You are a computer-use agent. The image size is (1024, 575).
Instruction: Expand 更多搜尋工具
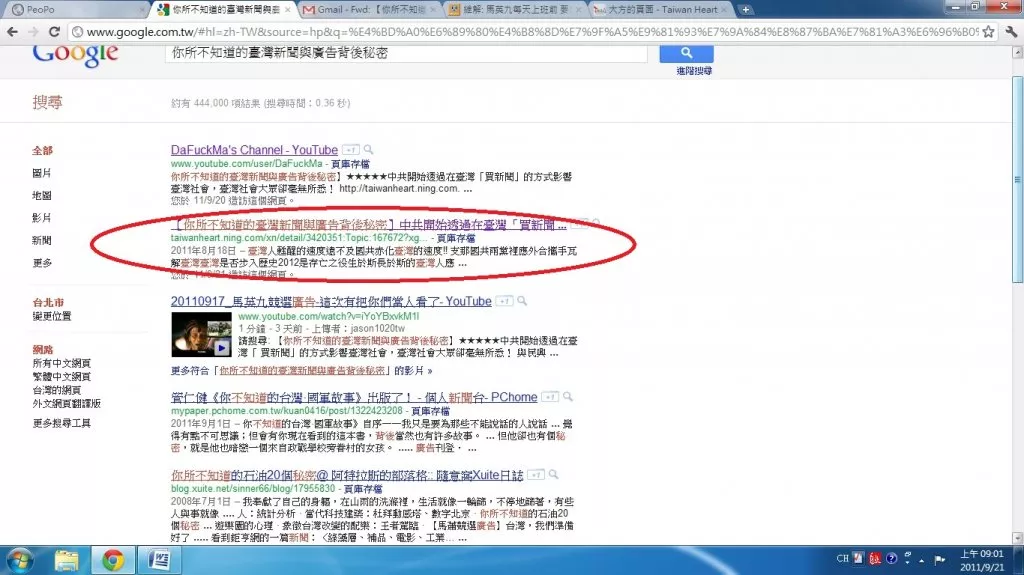click(61, 423)
